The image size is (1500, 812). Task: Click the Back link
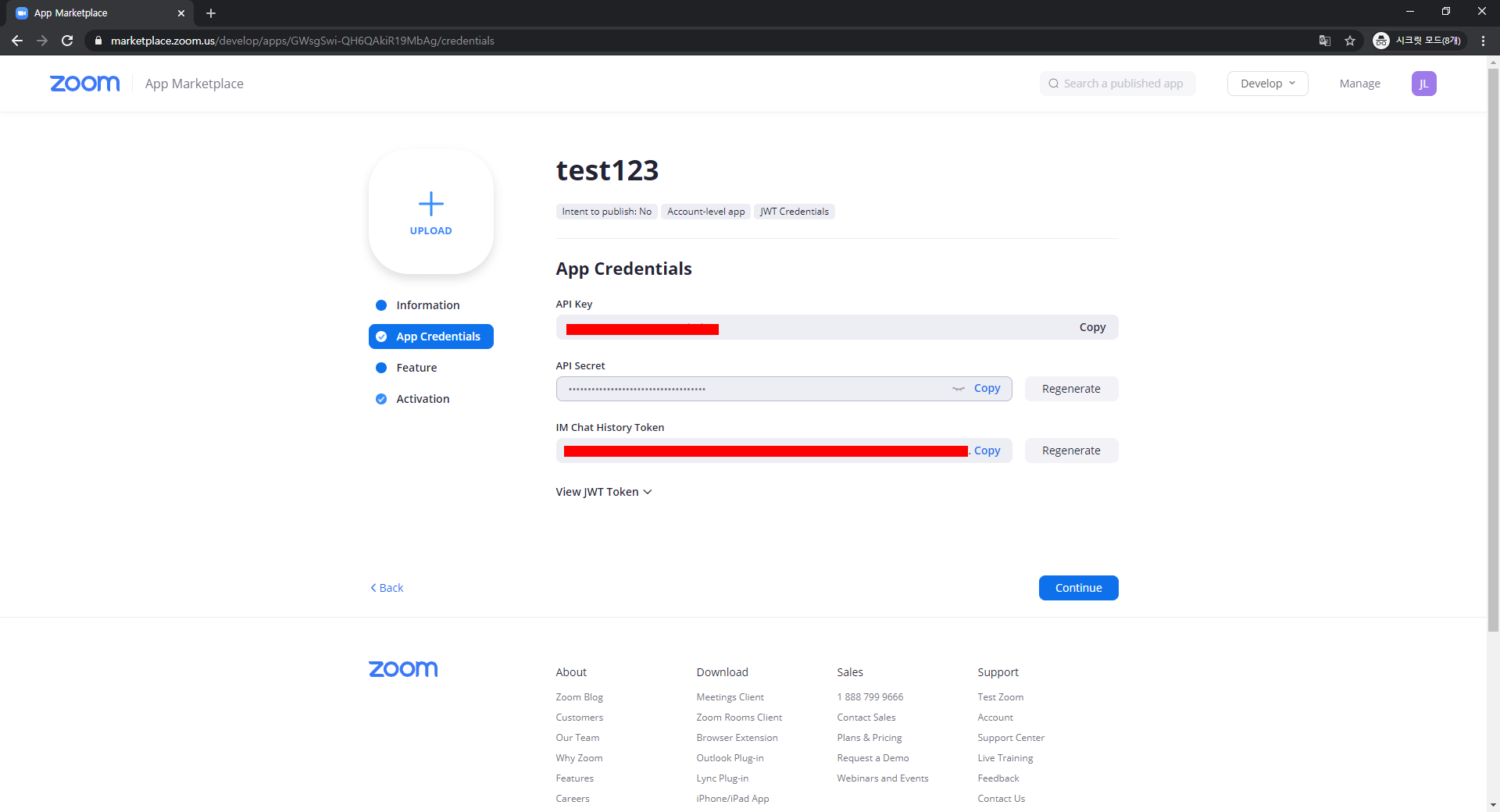[x=387, y=588]
